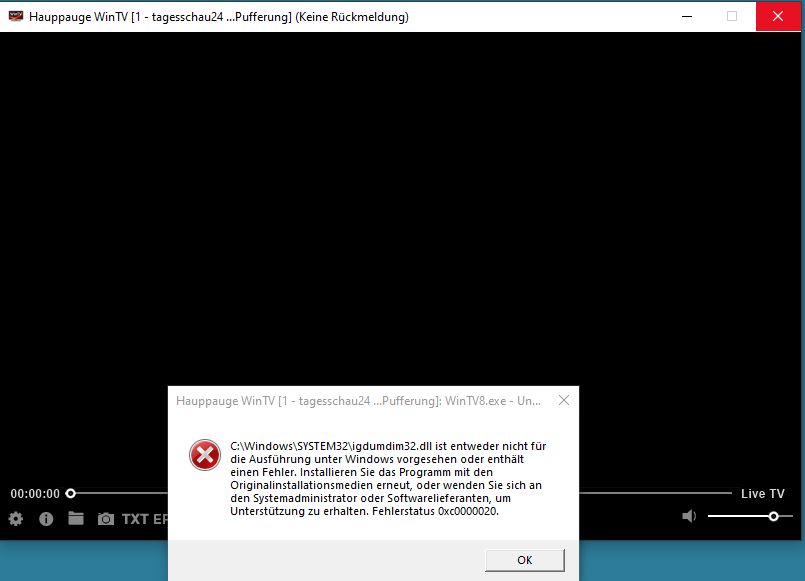805x581 pixels.
Task: Maximize the Hauppauge WinTV window
Action: (x=732, y=16)
